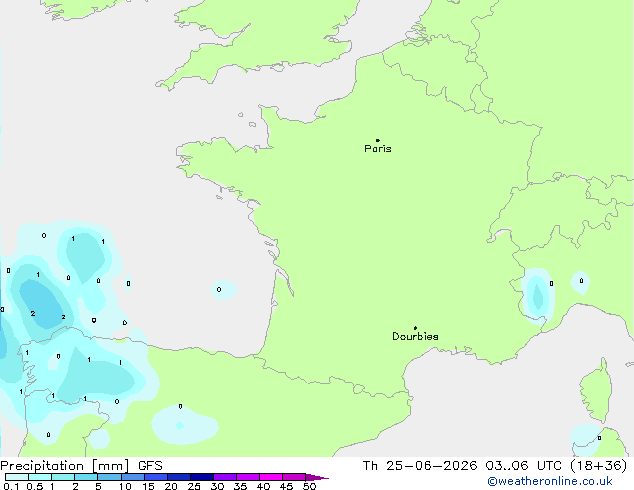634x490 pixels.
Task: Click the (18+36) forecast run label
Action: (598, 466)
